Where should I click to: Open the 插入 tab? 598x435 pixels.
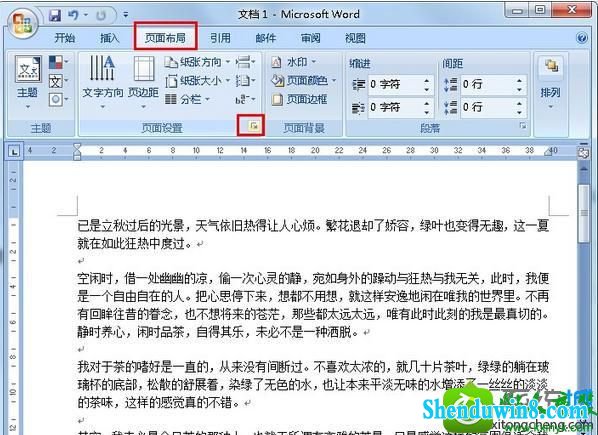pyautogui.click(x=109, y=38)
